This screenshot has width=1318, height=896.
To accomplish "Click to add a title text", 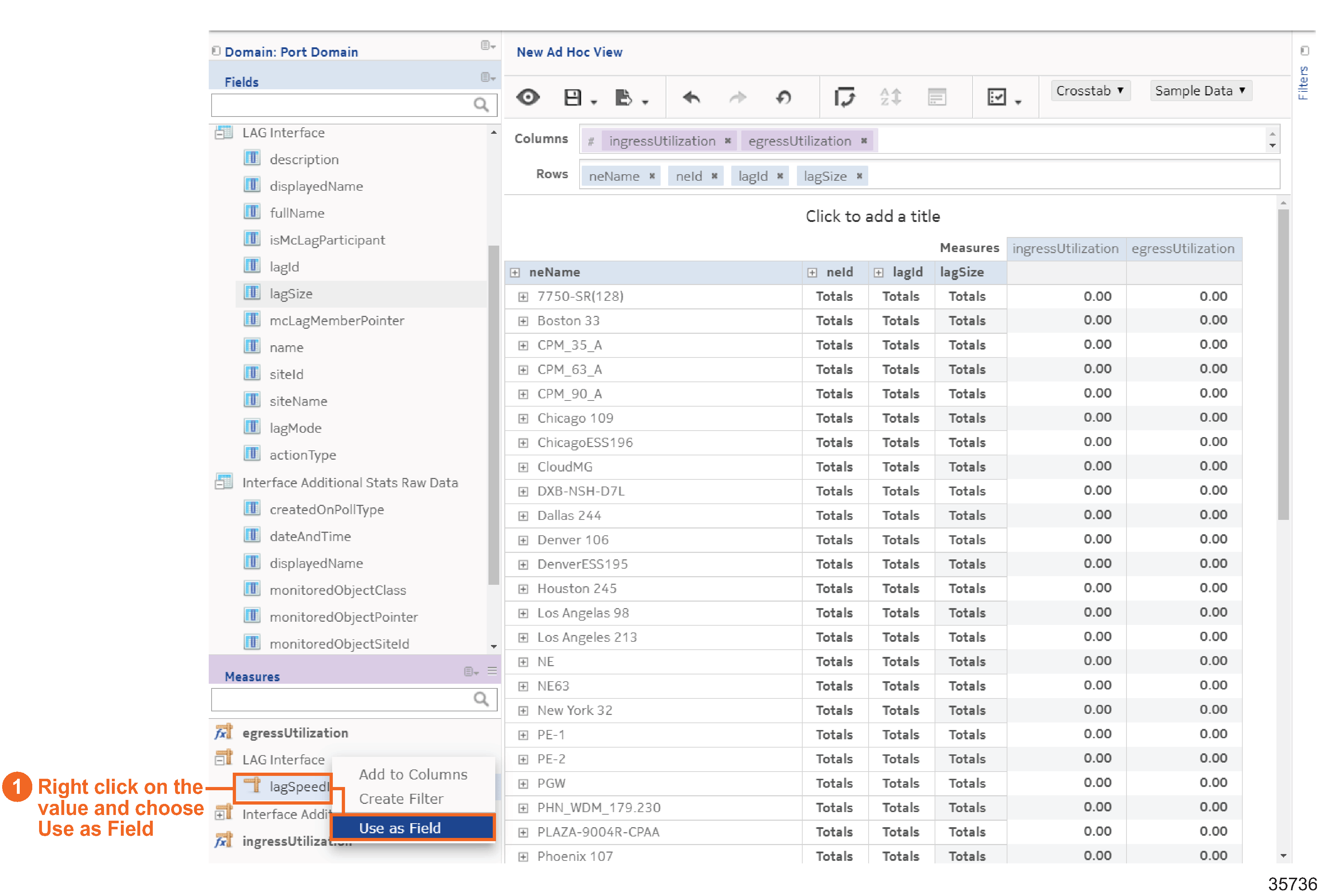I will tap(872, 216).
